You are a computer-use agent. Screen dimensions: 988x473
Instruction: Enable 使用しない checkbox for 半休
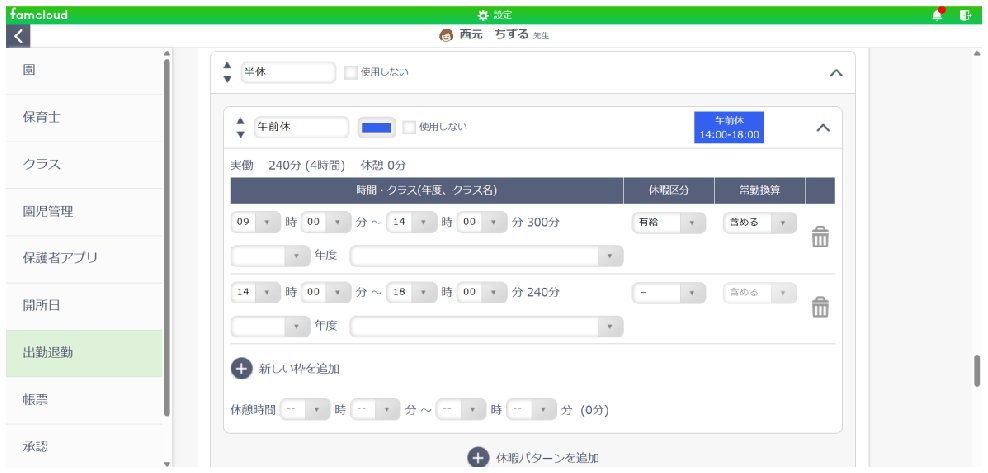tap(350, 73)
